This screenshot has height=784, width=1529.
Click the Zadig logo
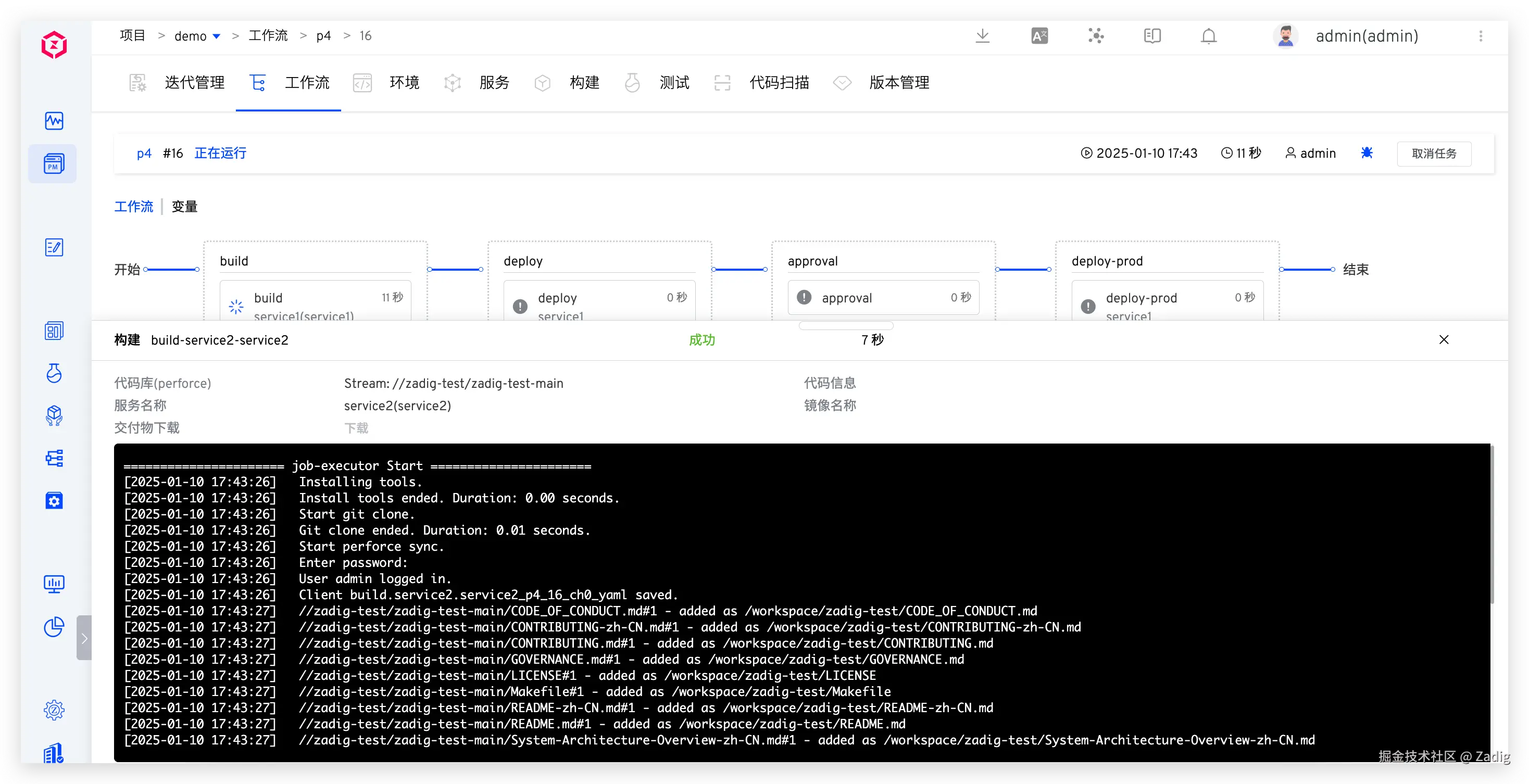tap(54, 45)
